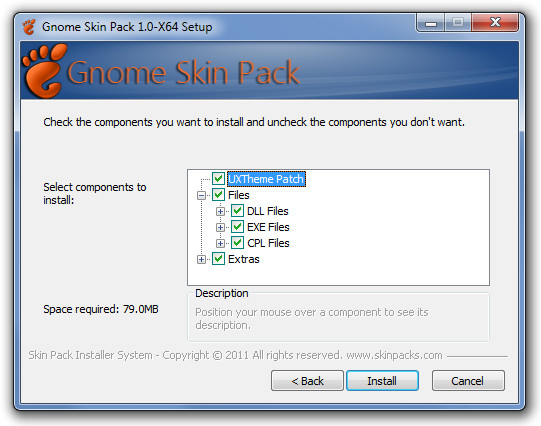
Task: Uncheck the DLL Files checkbox
Action: [x=237, y=211]
